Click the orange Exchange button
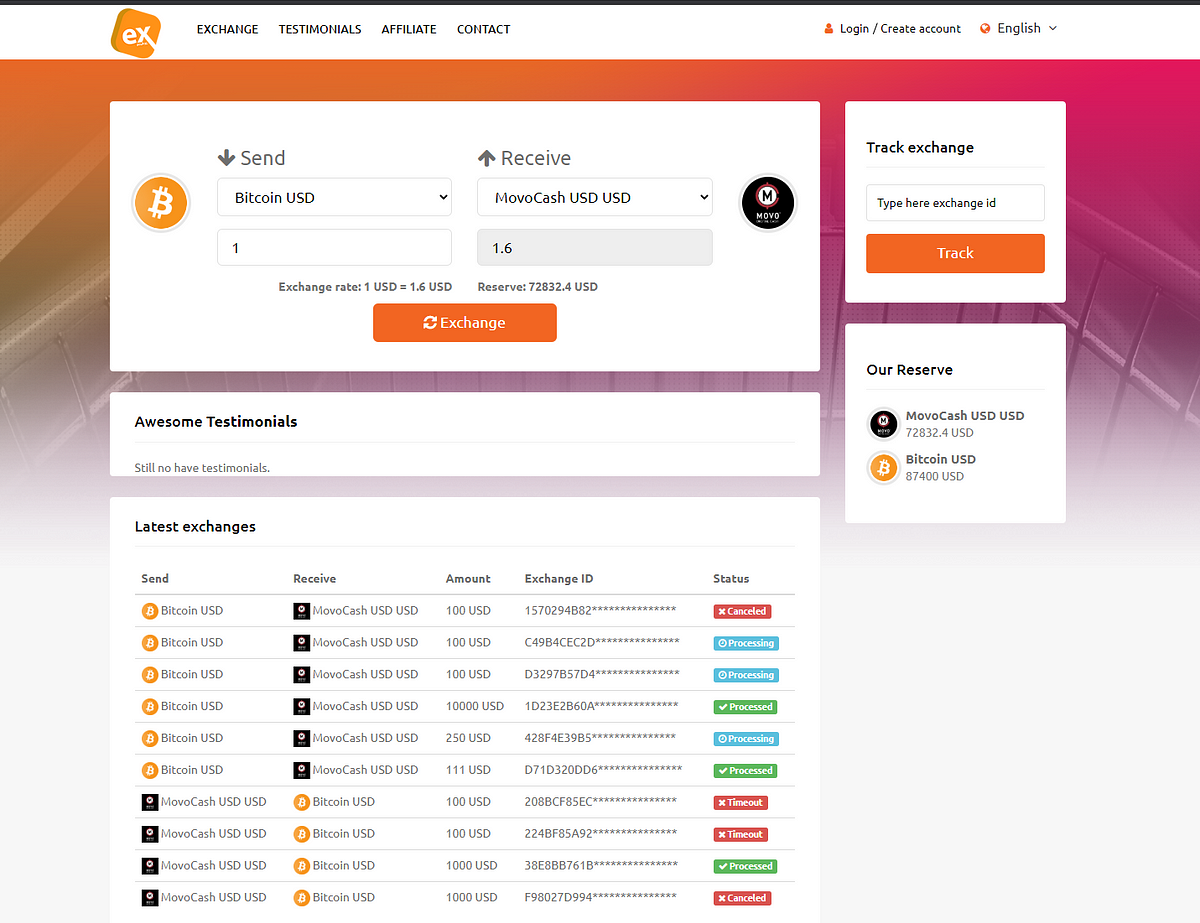Screen dimensions: 1200x923 pyautogui.click(x=465, y=323)
